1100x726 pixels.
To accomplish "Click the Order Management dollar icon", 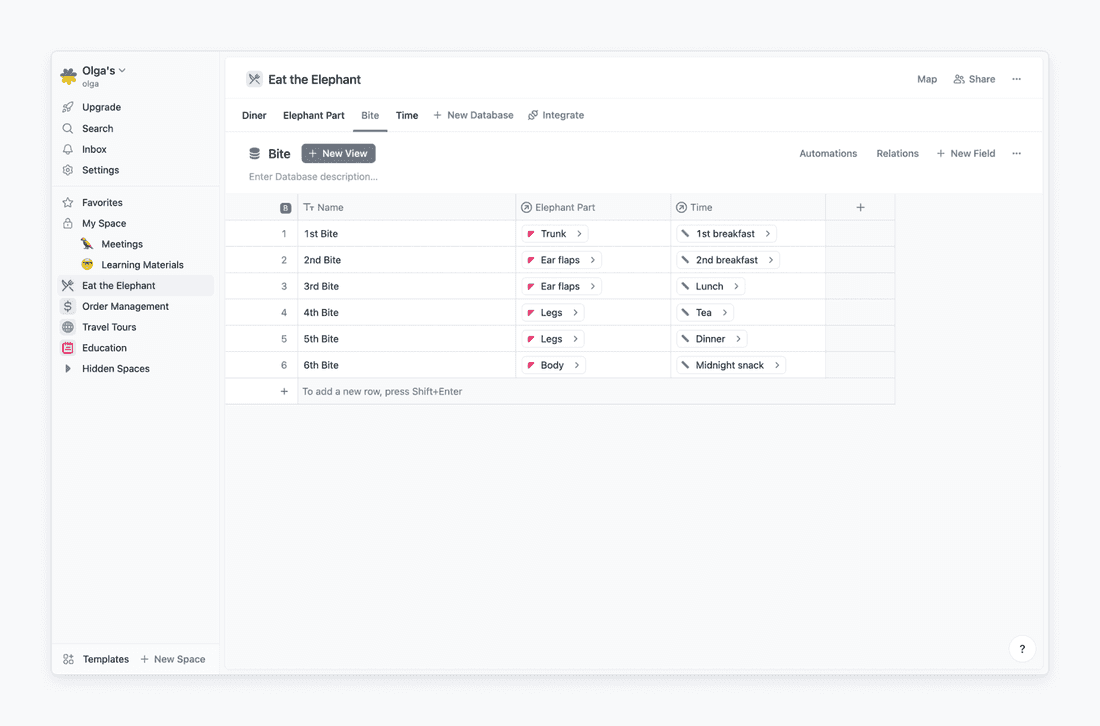I will coord(67,306).
